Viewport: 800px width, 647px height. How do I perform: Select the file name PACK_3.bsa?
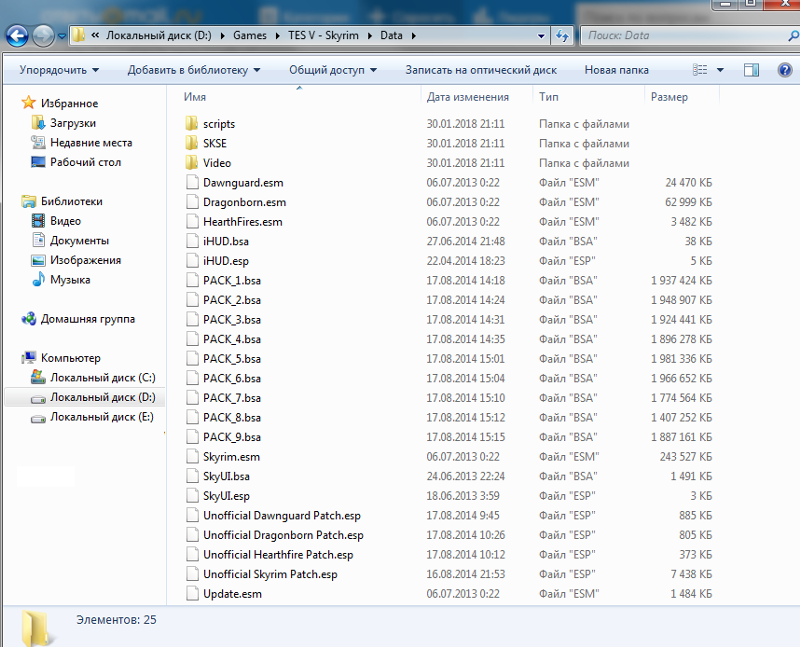[232, 319]
